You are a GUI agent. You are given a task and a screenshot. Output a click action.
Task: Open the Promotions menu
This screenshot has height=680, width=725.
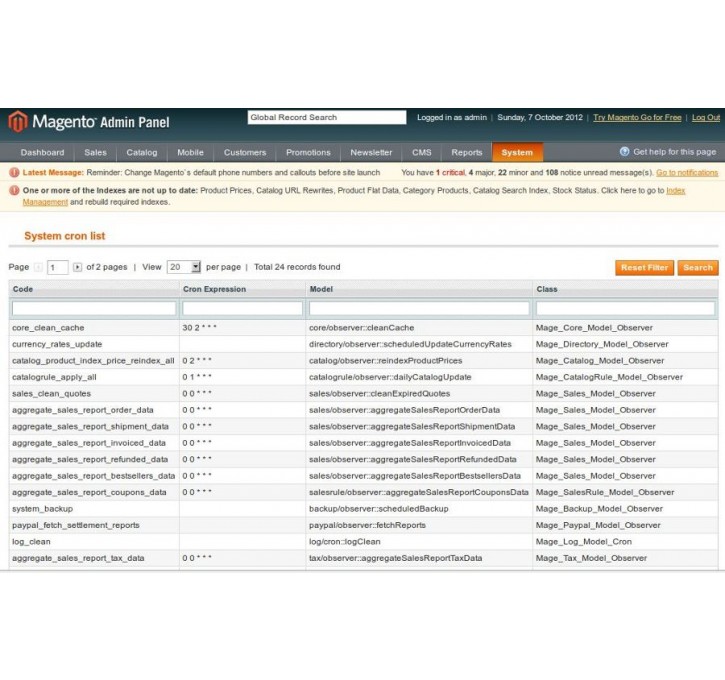tap(308, 153)
